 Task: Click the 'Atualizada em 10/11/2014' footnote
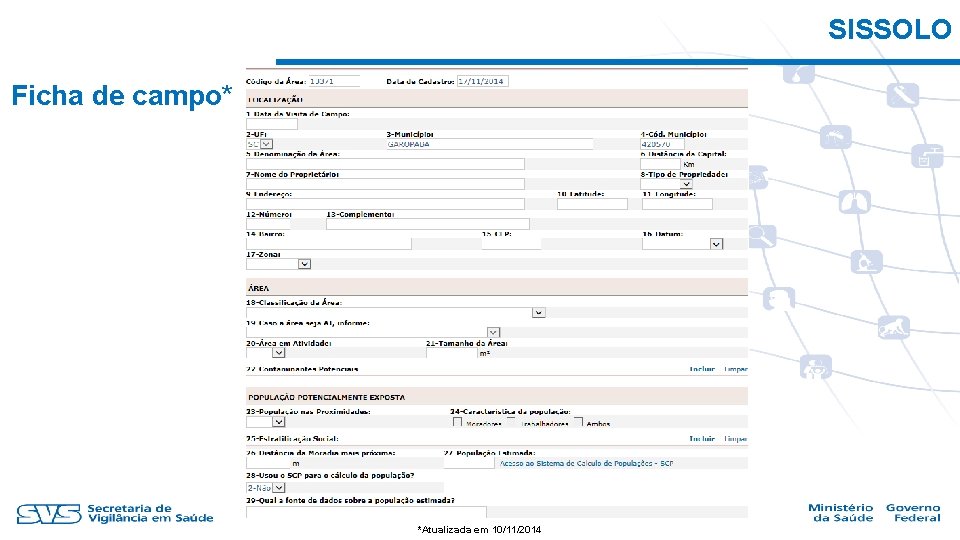(x=479, y=530)
